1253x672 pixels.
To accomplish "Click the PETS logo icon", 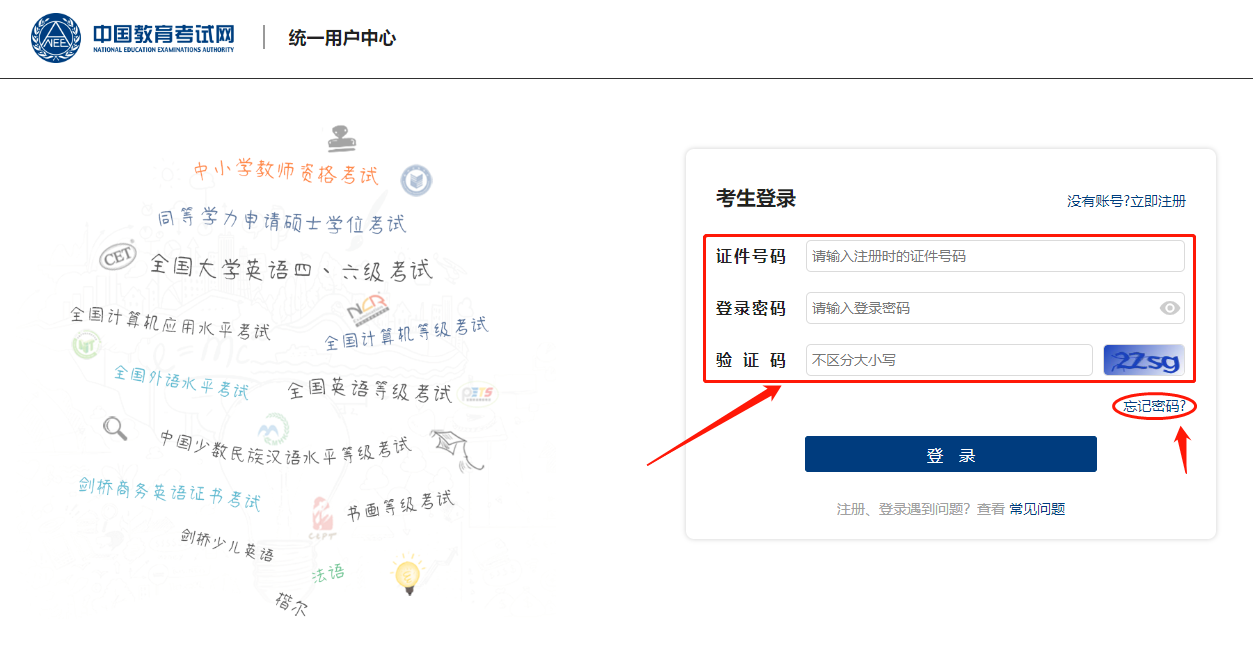I will pyautogui.click(x=477, y=393).
